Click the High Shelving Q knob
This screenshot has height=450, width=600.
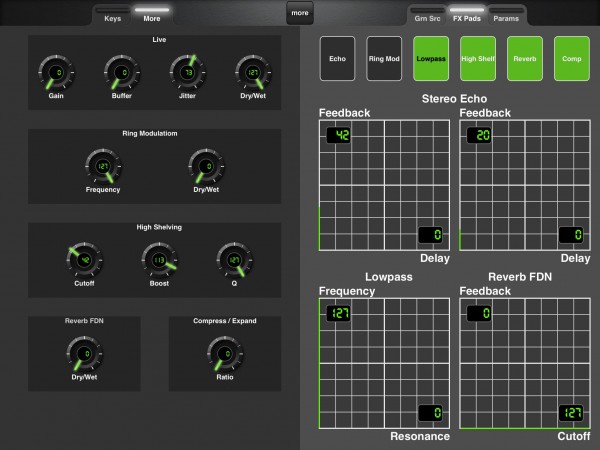[234, 260]
